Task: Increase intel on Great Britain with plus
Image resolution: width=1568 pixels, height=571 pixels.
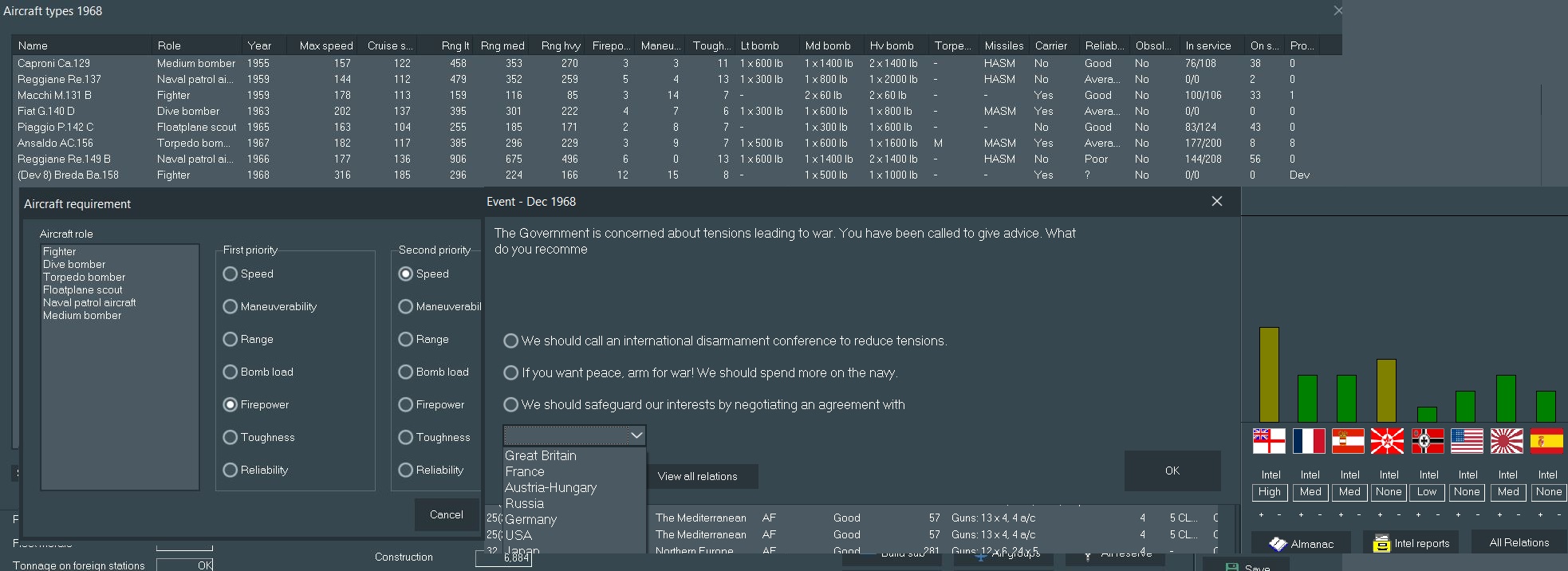Action: point(1261,514)
